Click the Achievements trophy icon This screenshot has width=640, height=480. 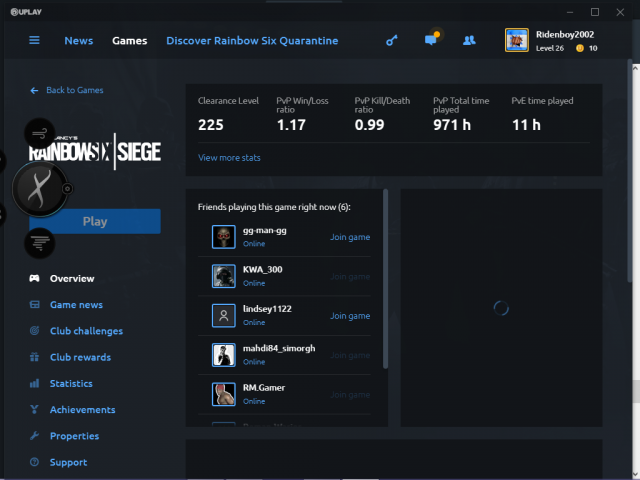pos(34,409)
